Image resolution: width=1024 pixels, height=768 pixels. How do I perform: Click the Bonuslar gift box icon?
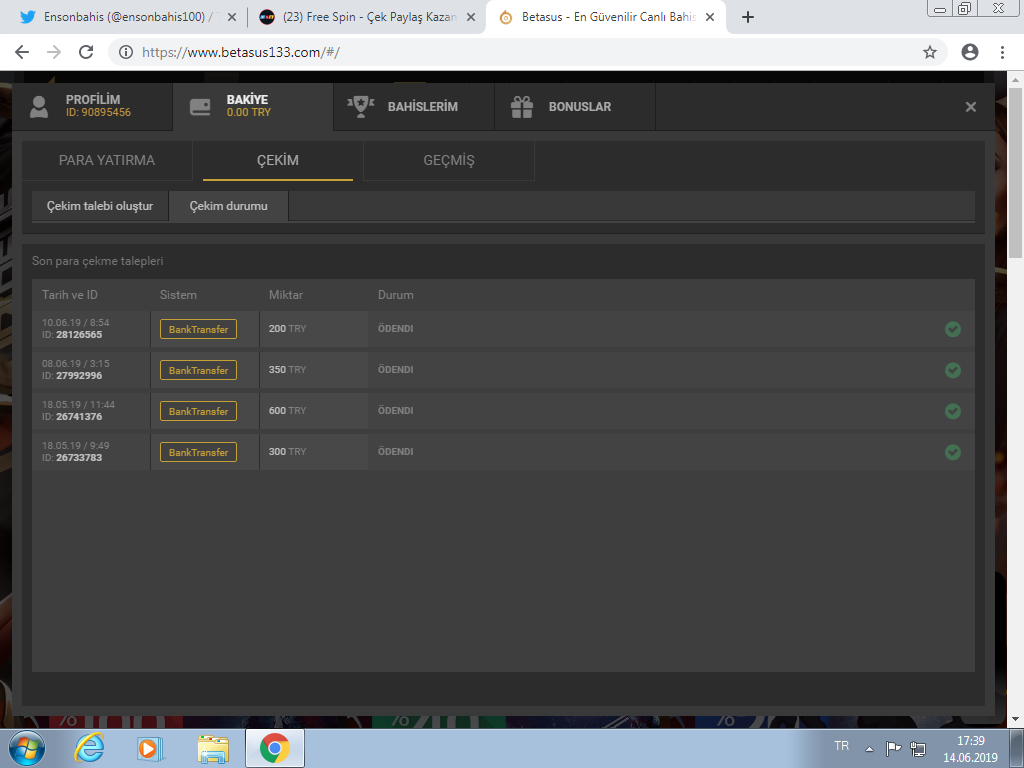point(522,106)
